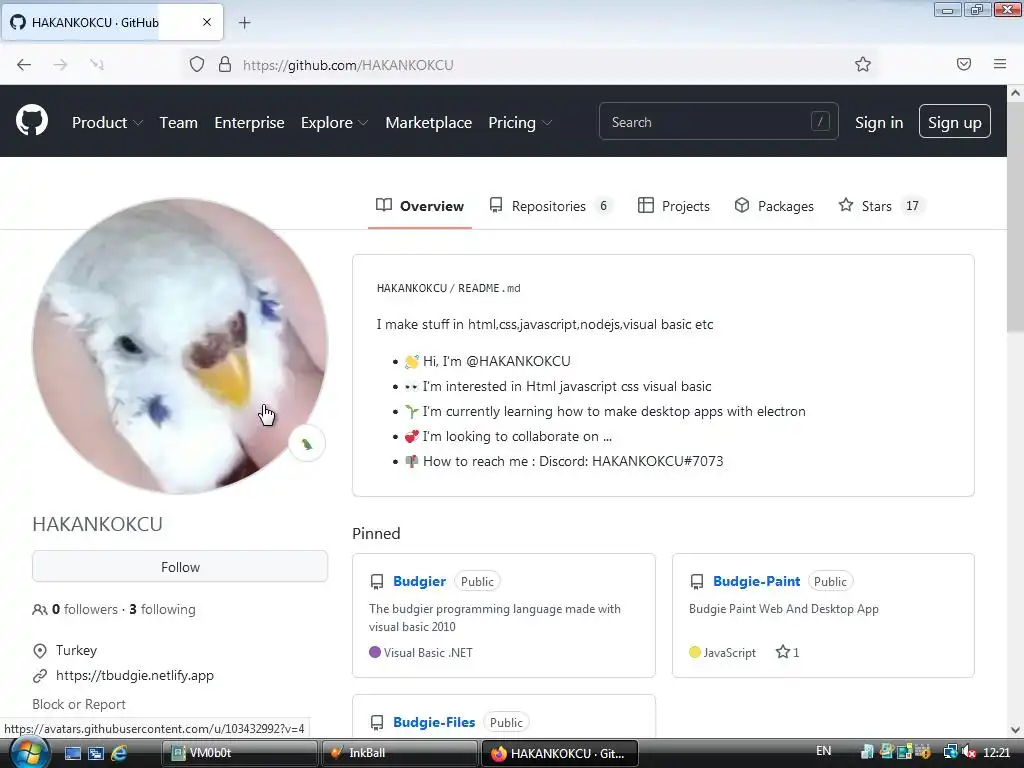The image size is (1024, 768).
Task: Click the browser URL address bar
Action: tap(529, 65)
